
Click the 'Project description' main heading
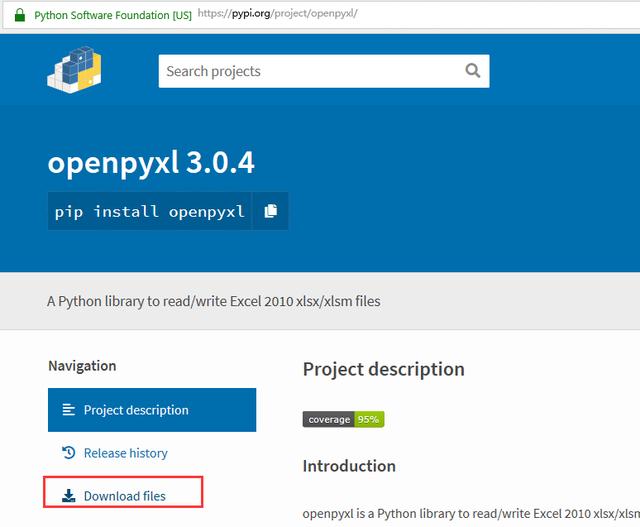point(384,369)
